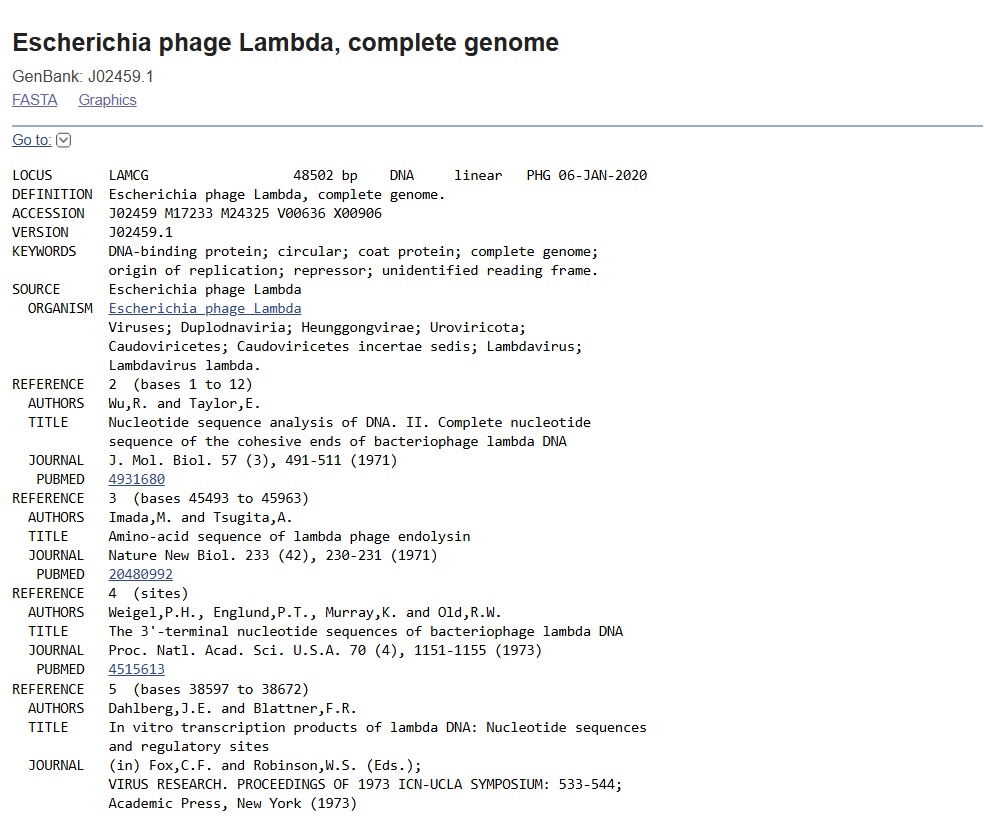Screen dimensions: 984x816
Task: Open the Graphics view link
Action: (x=107, y=100)
